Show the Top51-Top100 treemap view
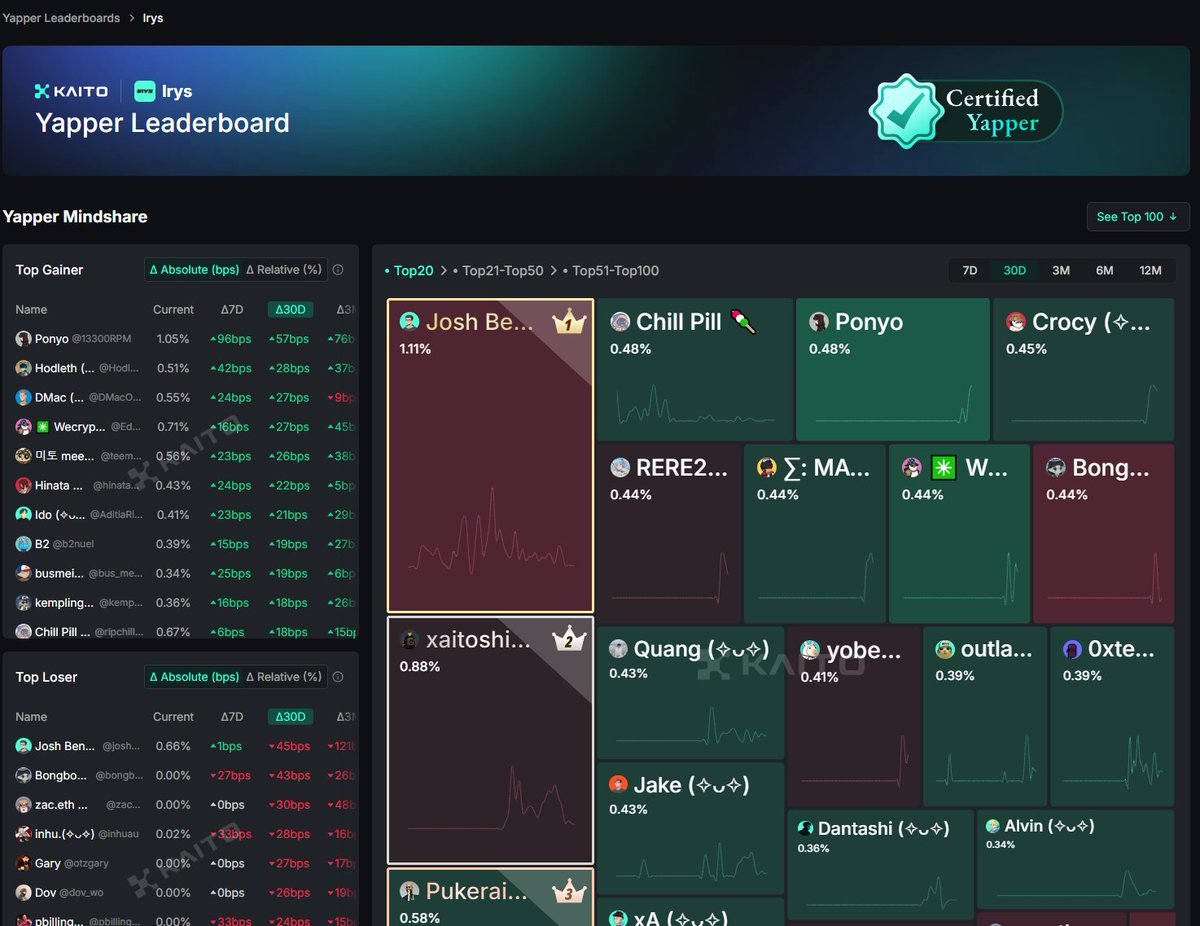This screenshot has width=1200, height=926. [x=610, y=271]
